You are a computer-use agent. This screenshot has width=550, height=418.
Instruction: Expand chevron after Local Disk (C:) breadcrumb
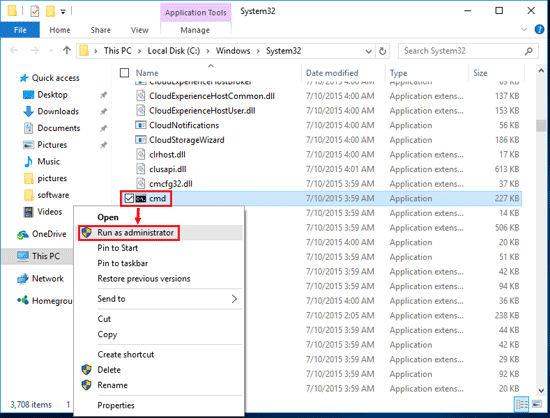(x=208, y=51)
